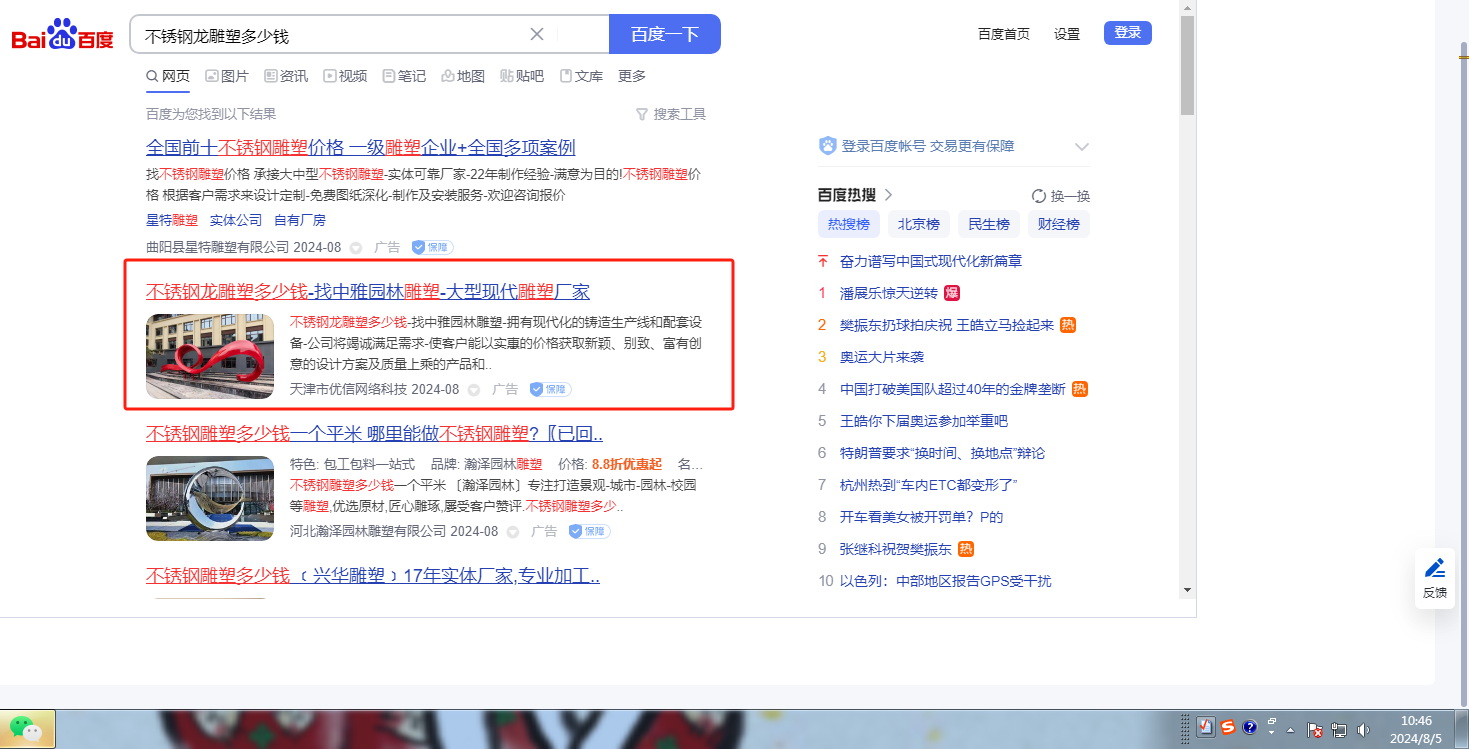
Task: Open result 不锈钢雕塑多少钱一个平米
Action: (x=374, y=434)
